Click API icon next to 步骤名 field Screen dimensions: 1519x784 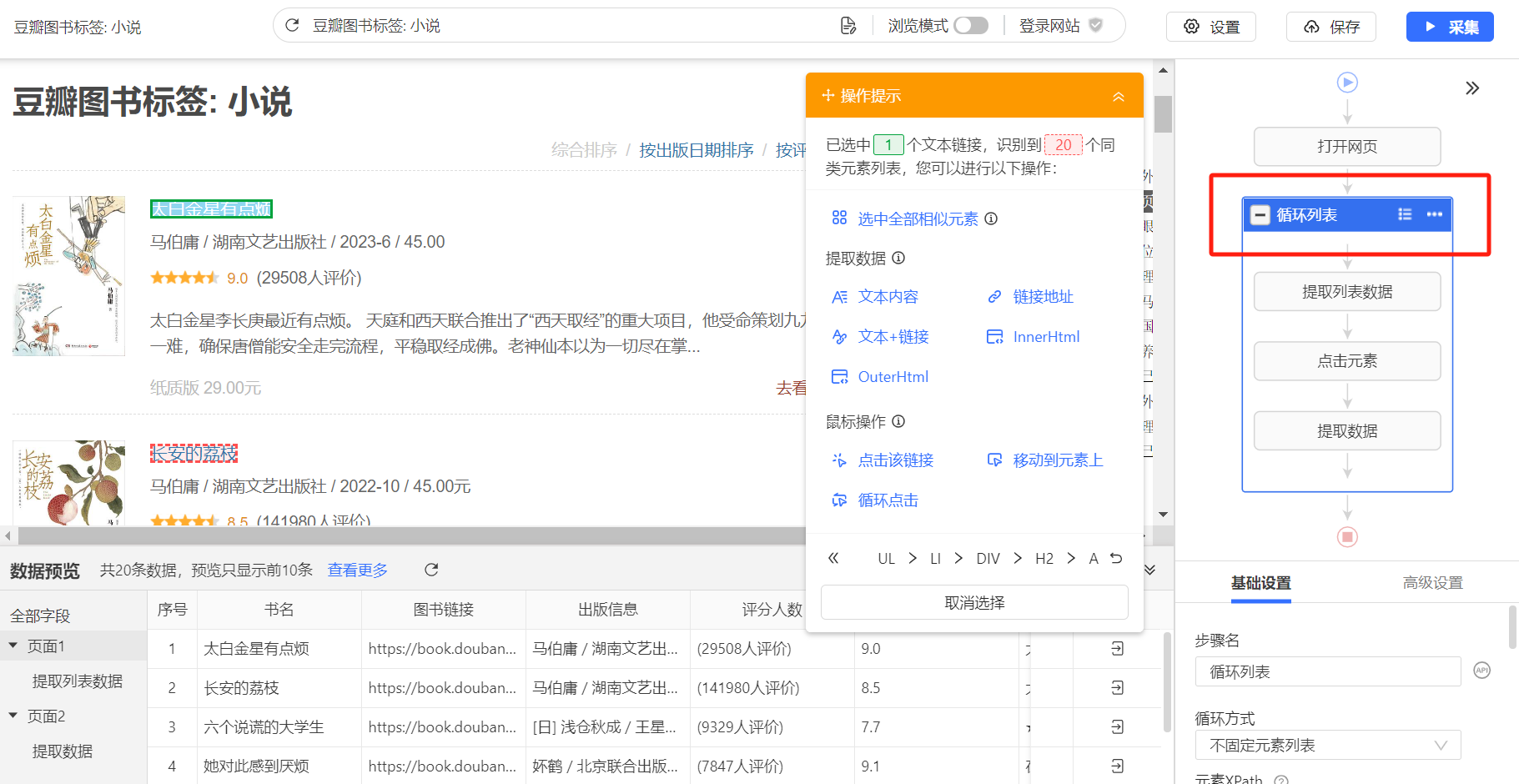(x=1481, y=671)
